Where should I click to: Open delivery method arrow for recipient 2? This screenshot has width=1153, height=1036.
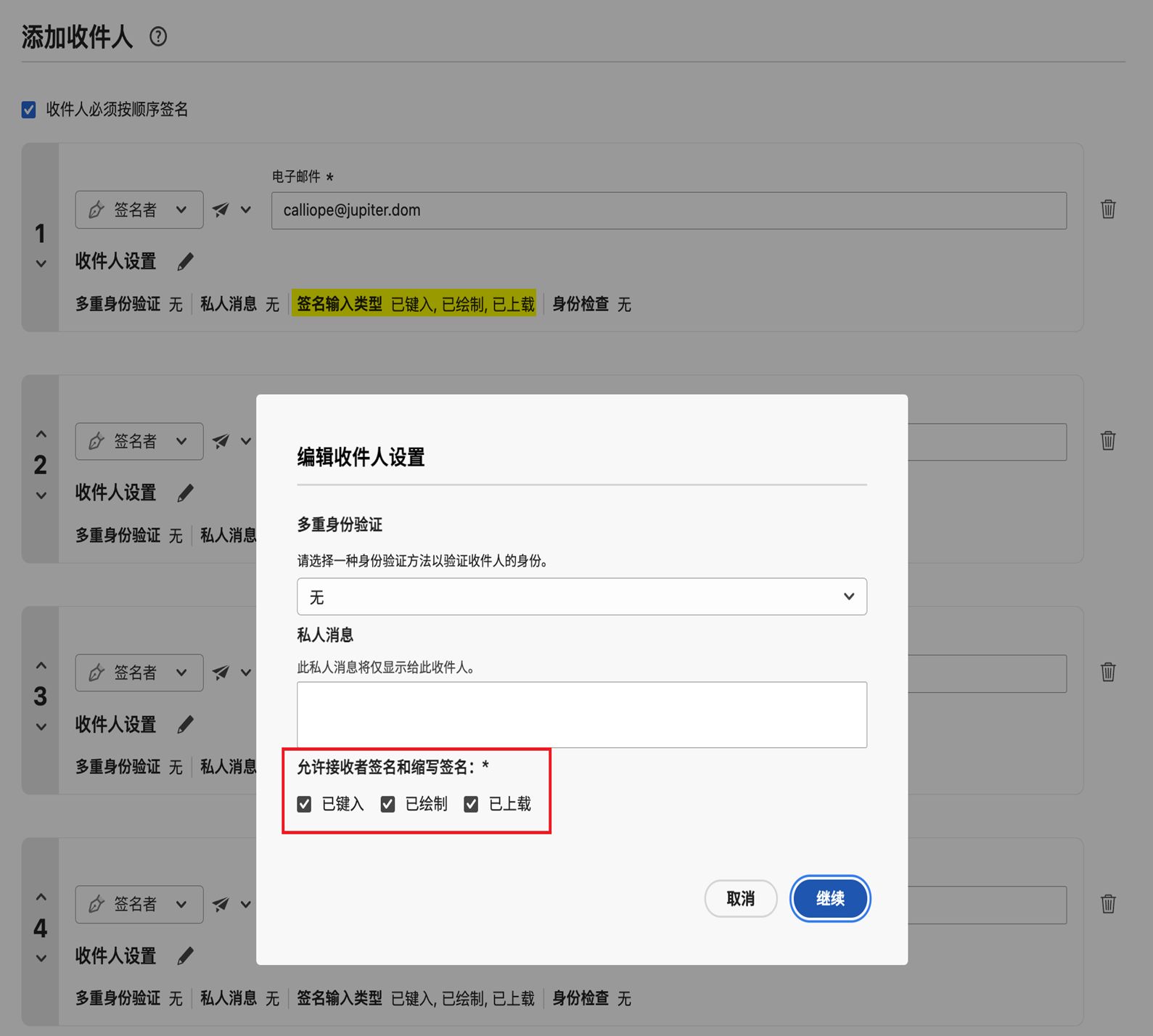pos(246,441)
